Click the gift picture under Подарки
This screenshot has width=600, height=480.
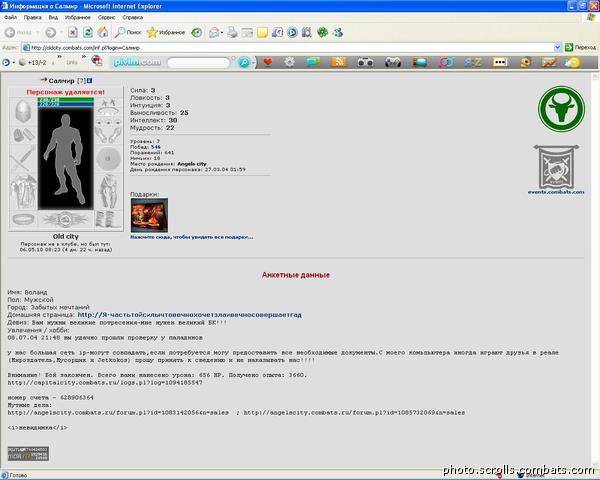149,216
